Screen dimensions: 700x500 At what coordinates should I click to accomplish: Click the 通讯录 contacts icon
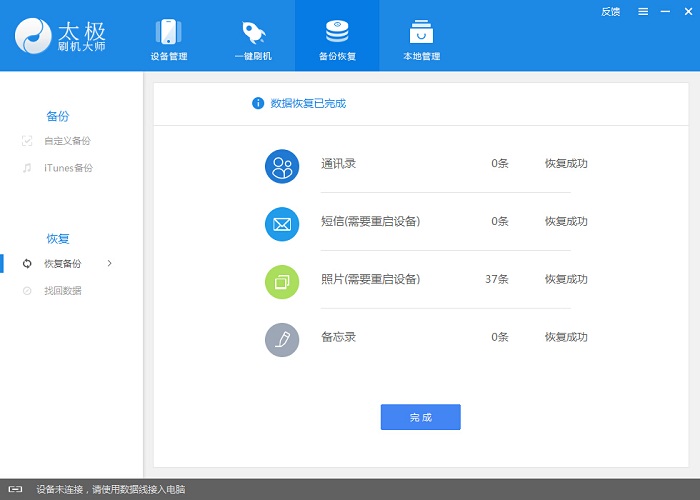282,165
